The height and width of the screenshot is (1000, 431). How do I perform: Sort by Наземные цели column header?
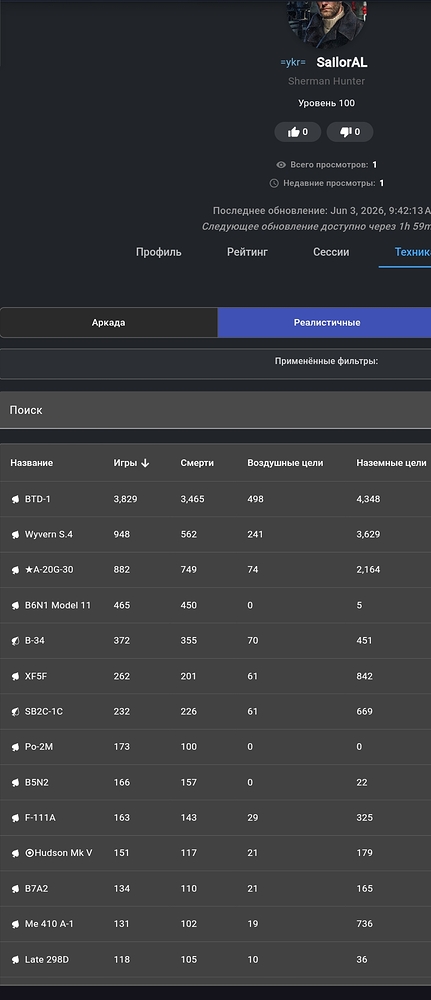(391, 463)
